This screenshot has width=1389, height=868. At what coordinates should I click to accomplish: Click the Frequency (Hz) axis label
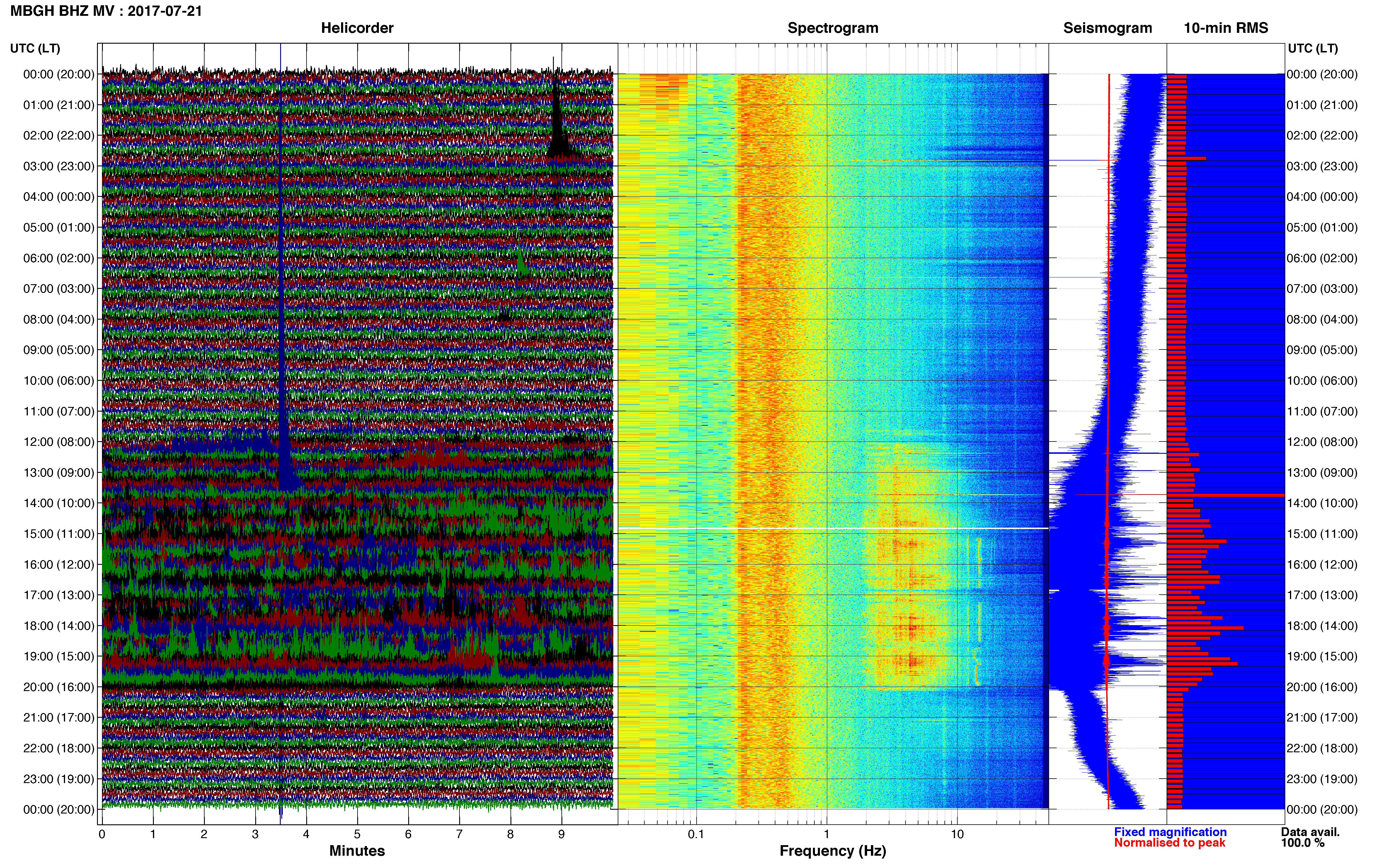(833, 851)
